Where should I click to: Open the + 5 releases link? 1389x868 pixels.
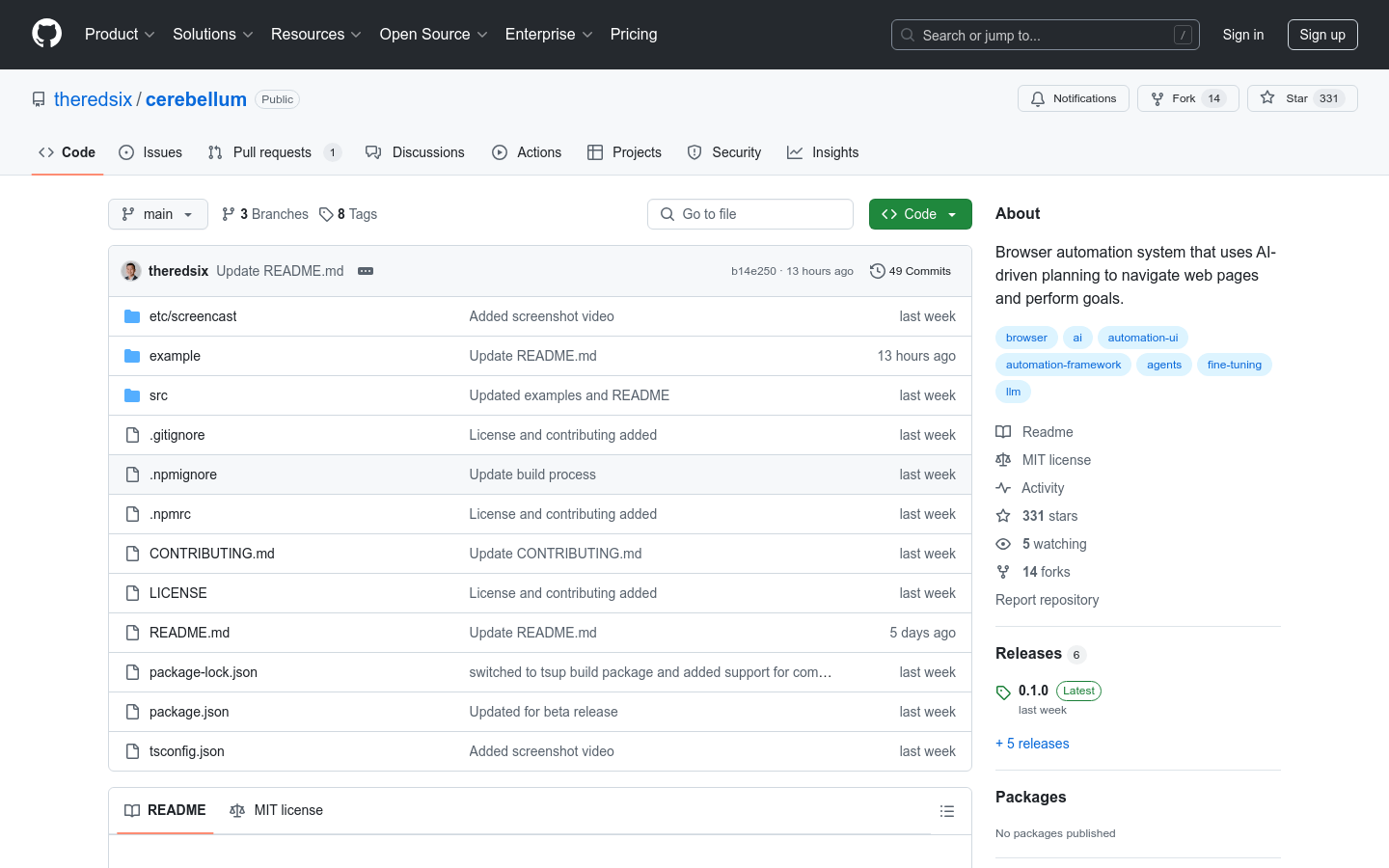coord(1032,744)
